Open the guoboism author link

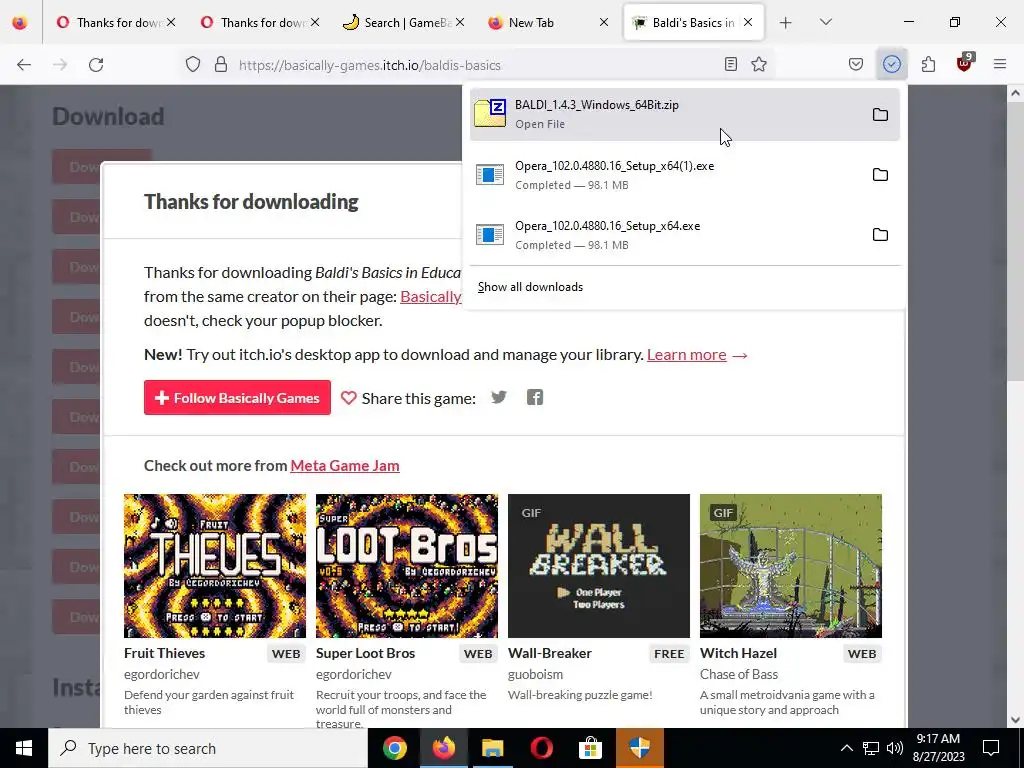(536, 674)
